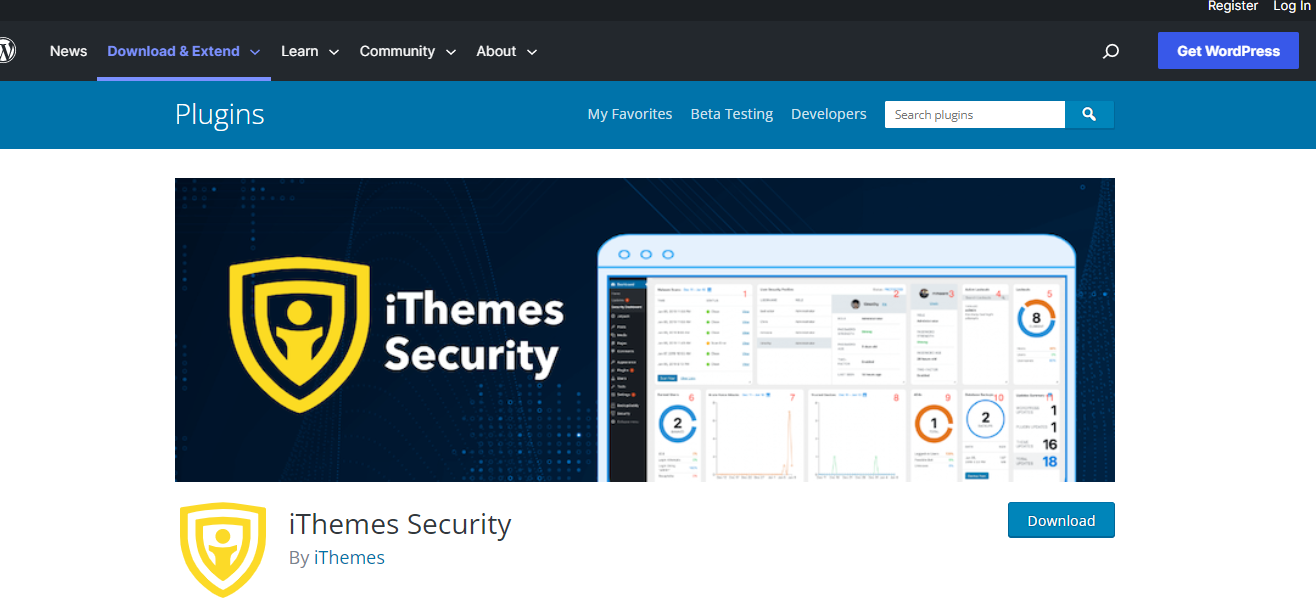Screen dimensions: 1316x604
Task: Focus the Search plugins field
Action: click(975, 114)
